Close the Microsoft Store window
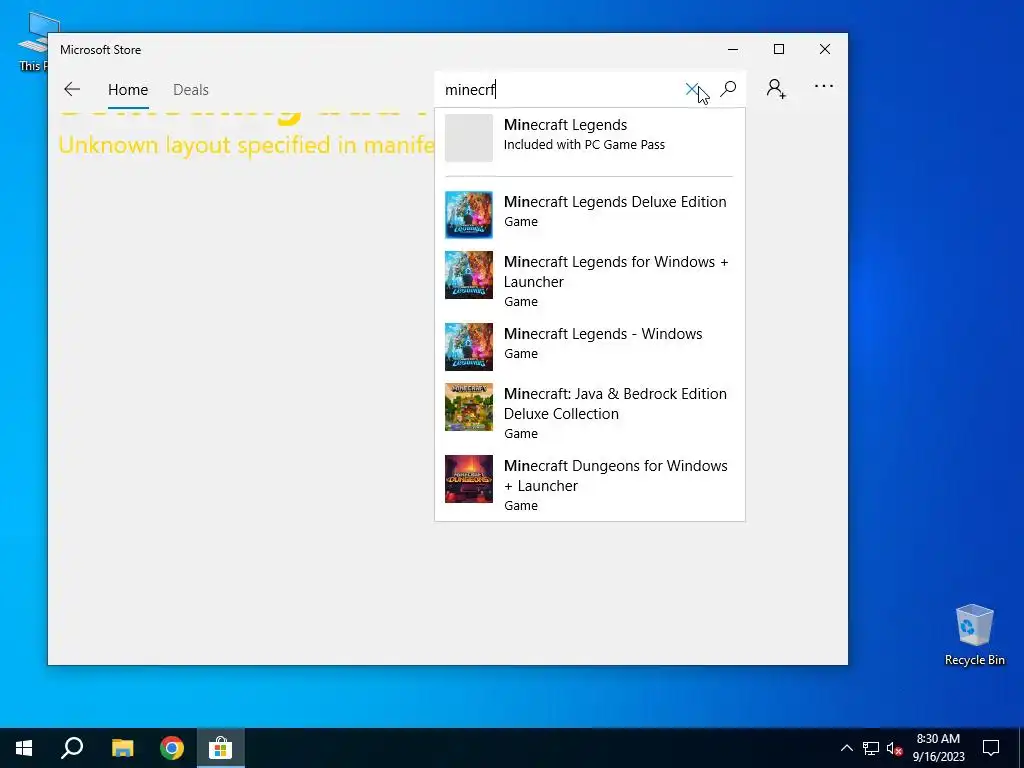The width and height of the screenshot is (1024, 768). click(825, 50)
